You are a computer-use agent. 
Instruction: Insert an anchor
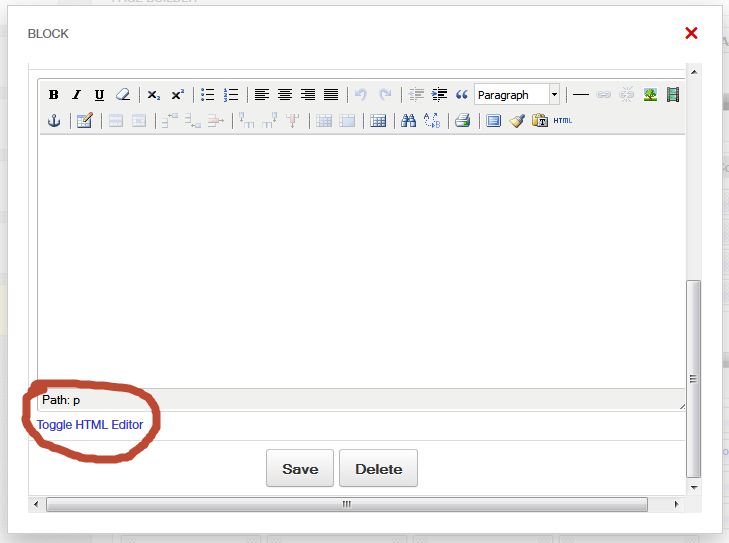point(54,121)
